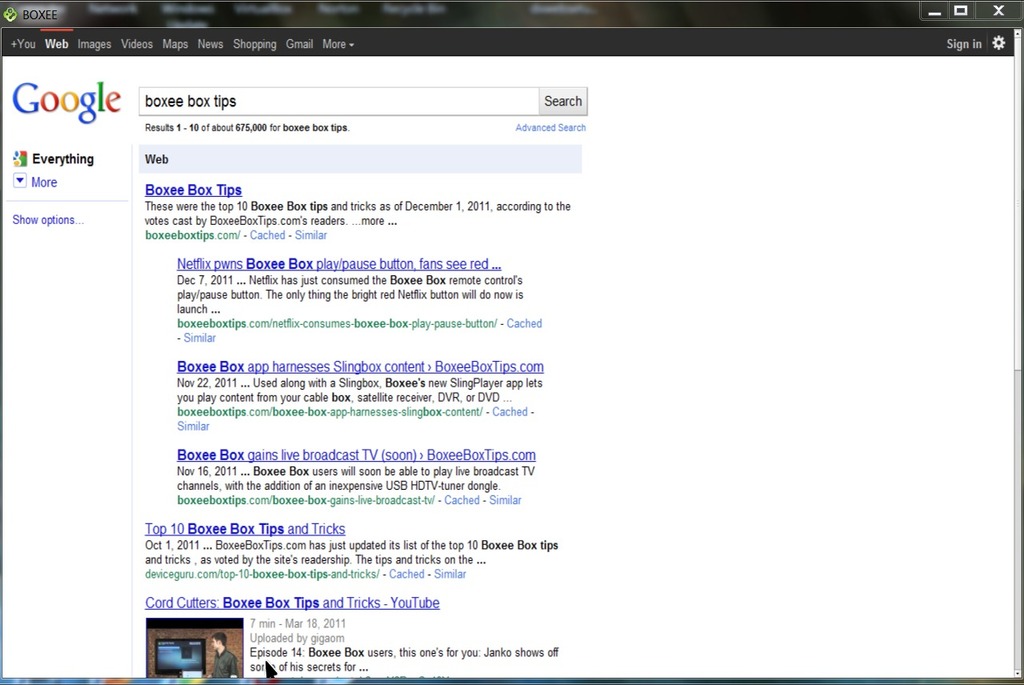
Task: Open the Boxee Box Tips result
Action: pyautogui.click(x=193, y=190)
